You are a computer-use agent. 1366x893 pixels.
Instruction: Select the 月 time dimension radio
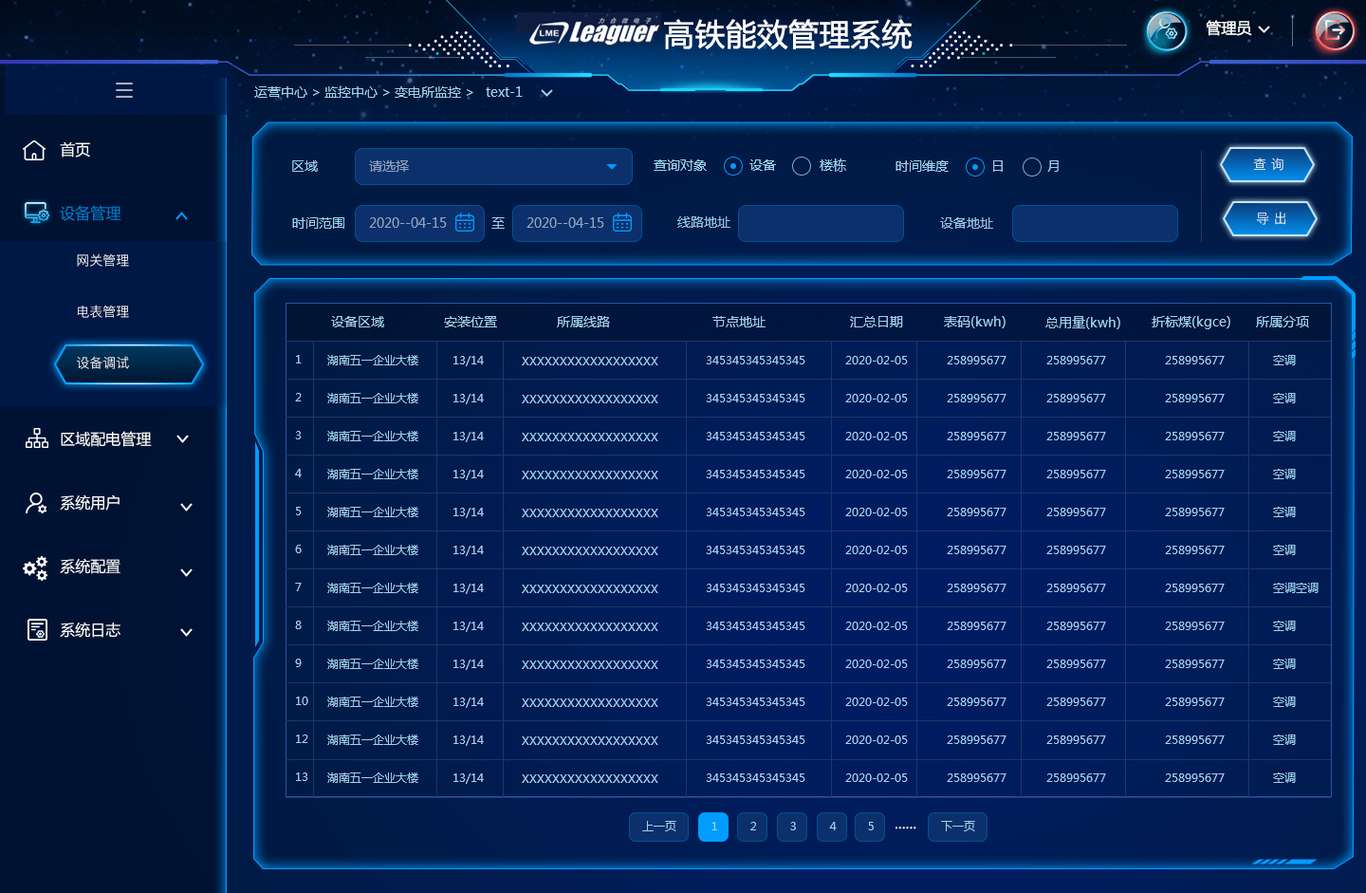point(1032,167)
